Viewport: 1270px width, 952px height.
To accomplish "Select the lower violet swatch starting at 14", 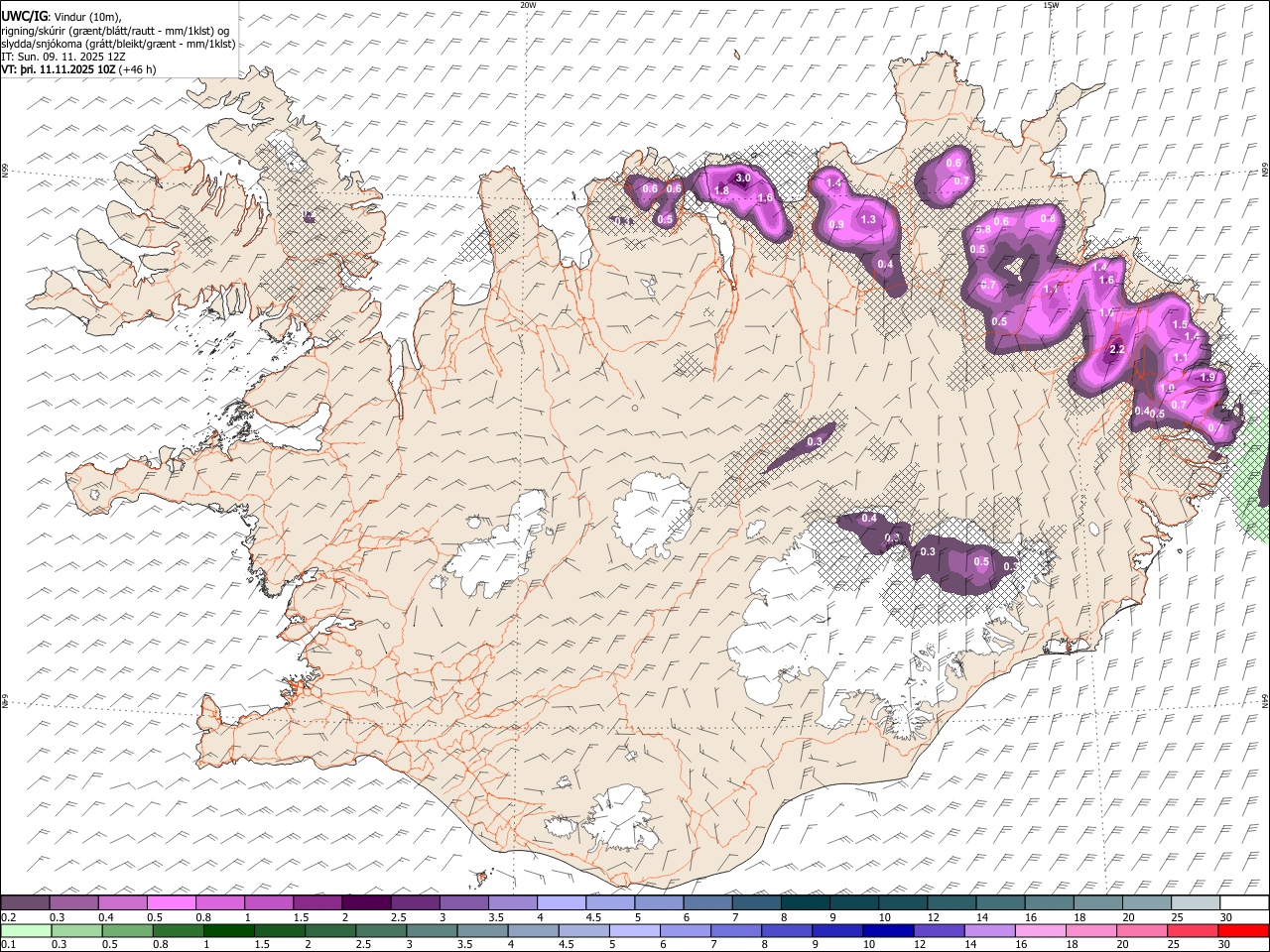I will (x=988, y=930).
